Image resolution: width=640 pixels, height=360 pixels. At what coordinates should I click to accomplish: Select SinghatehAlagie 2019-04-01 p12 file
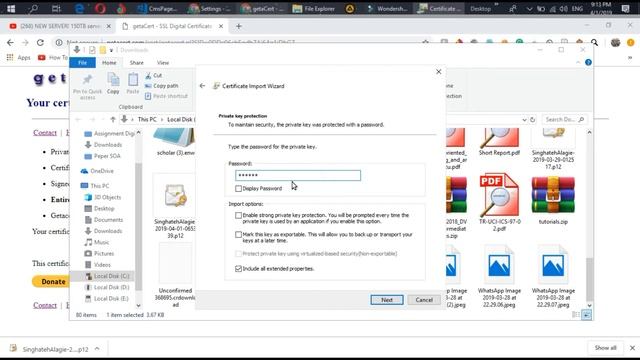coord(175,207)
